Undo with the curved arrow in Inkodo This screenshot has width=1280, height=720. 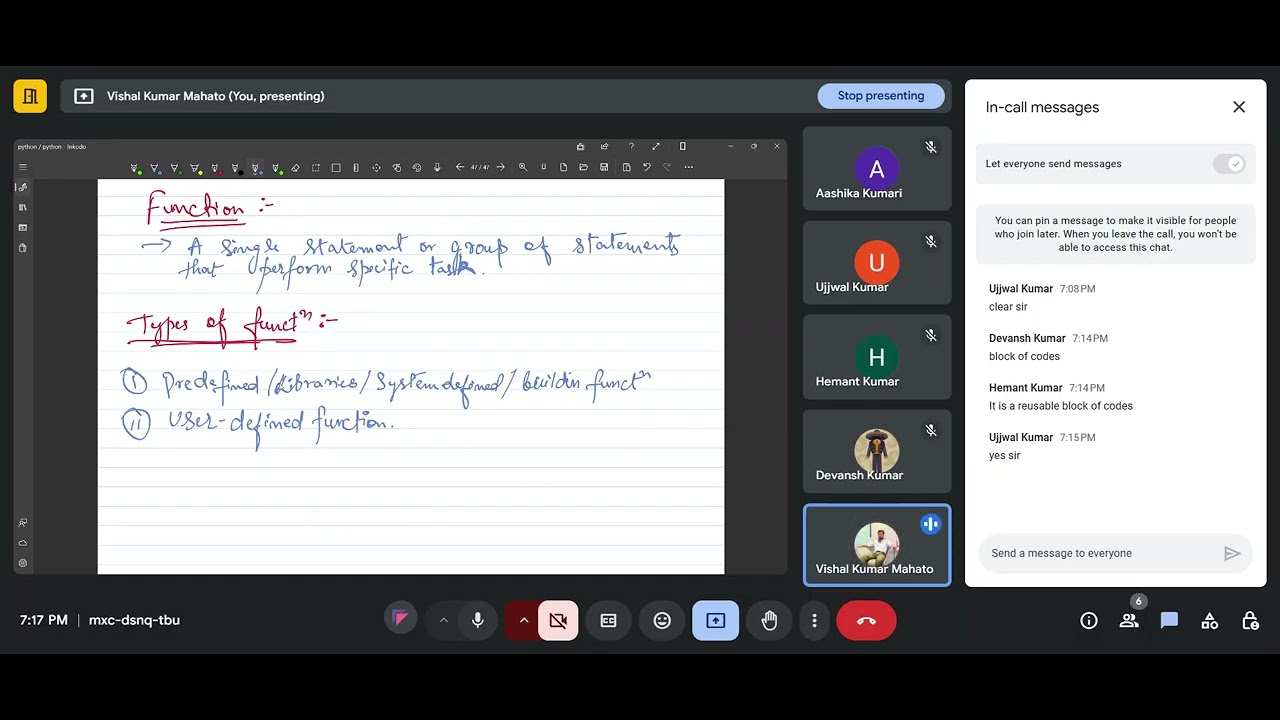(x=646, y=167)
